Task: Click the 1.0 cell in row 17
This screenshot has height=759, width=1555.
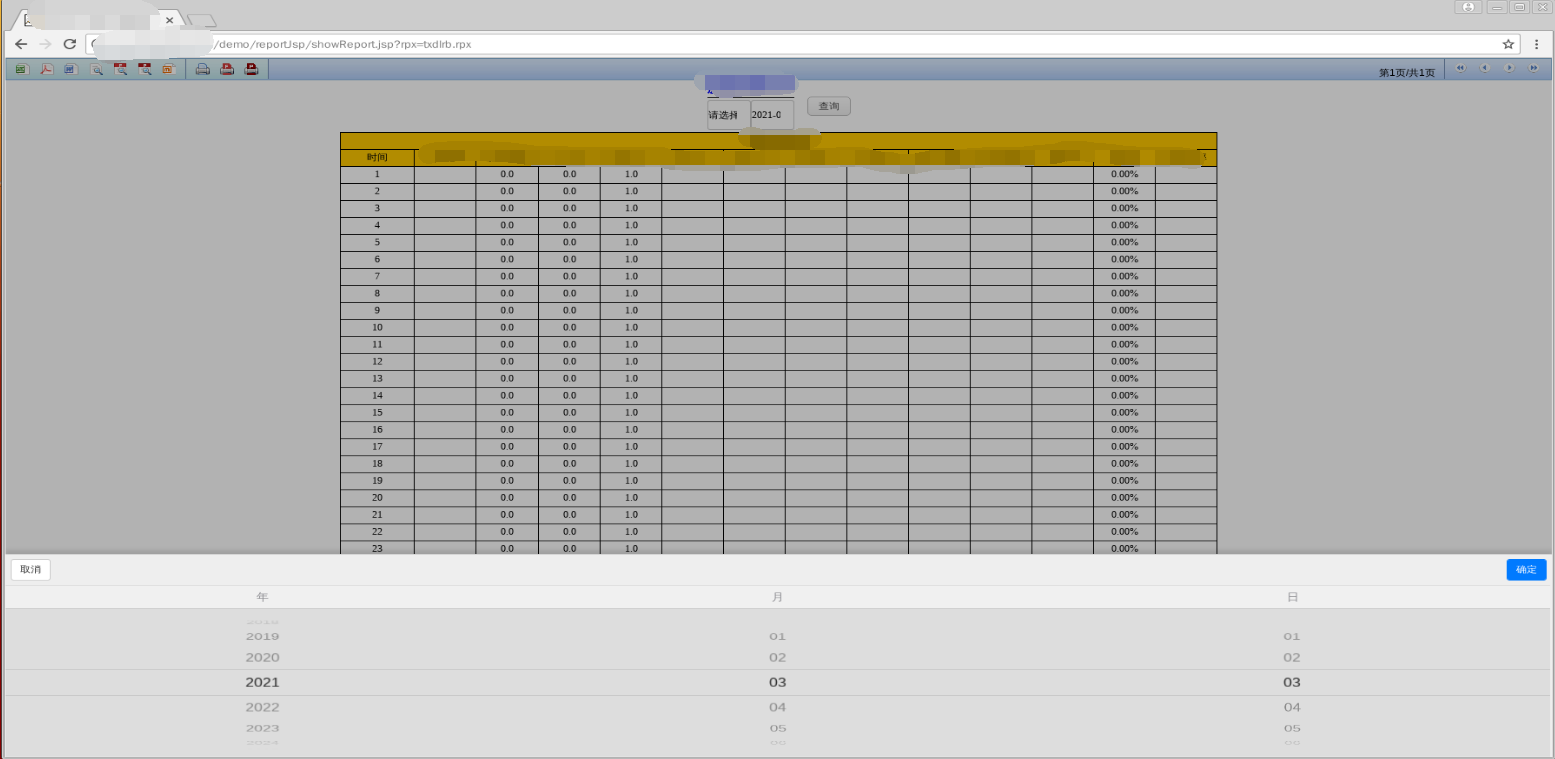Action: tap(631, 447)
